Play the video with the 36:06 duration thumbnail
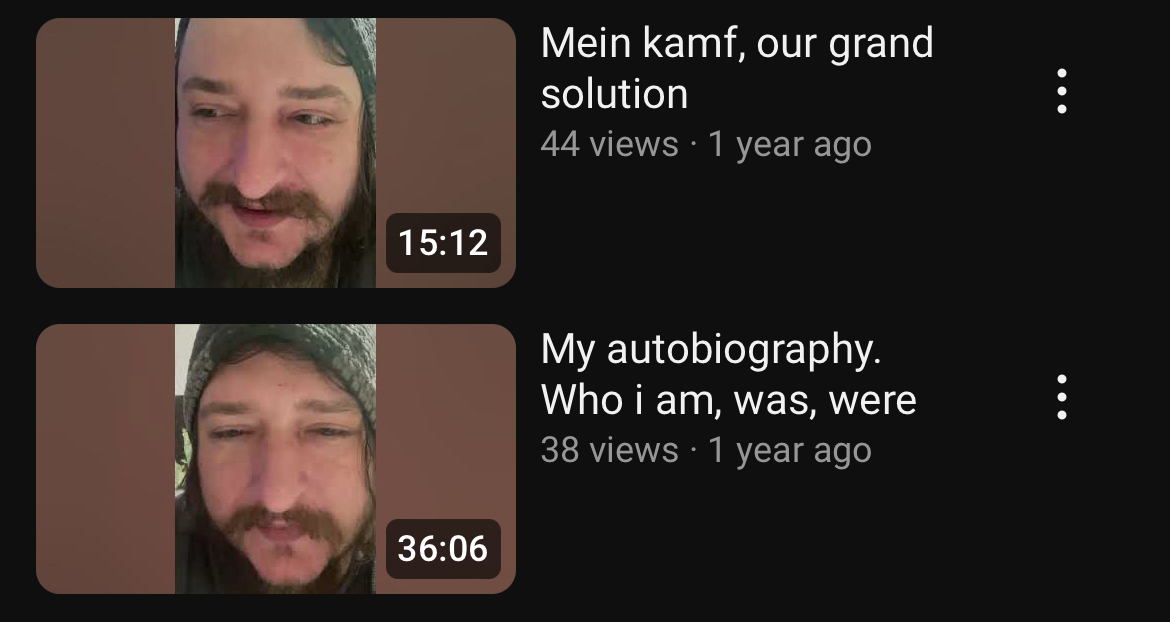Viewport: 1170px width, 622px height. pos(276,459)
